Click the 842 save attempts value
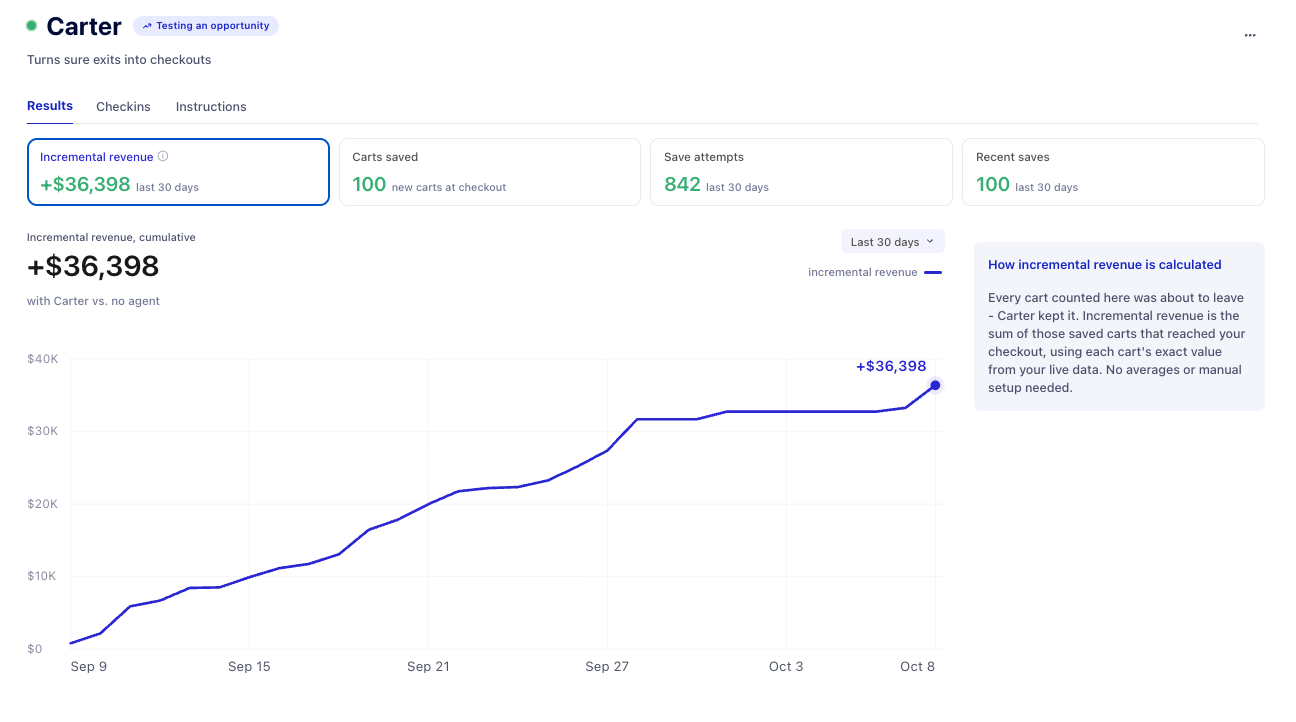Image resolution: width=1296 pixels, height=722 pixels. pos(682,184)
